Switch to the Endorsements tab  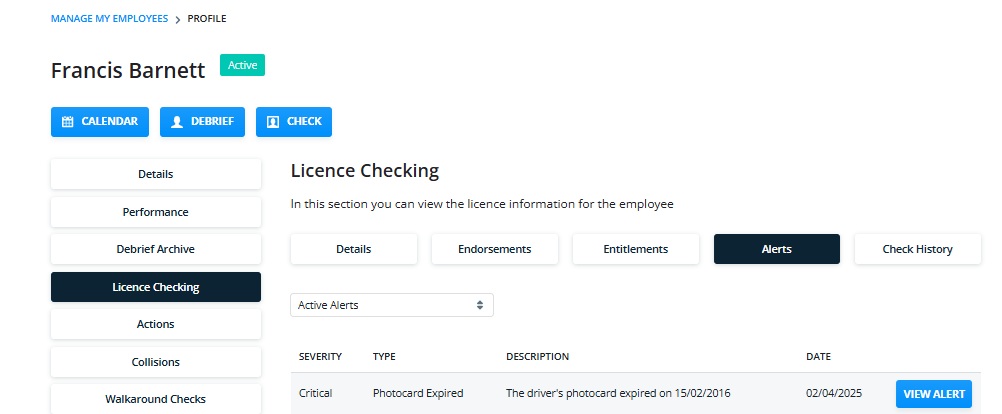[x=495, y=249]
